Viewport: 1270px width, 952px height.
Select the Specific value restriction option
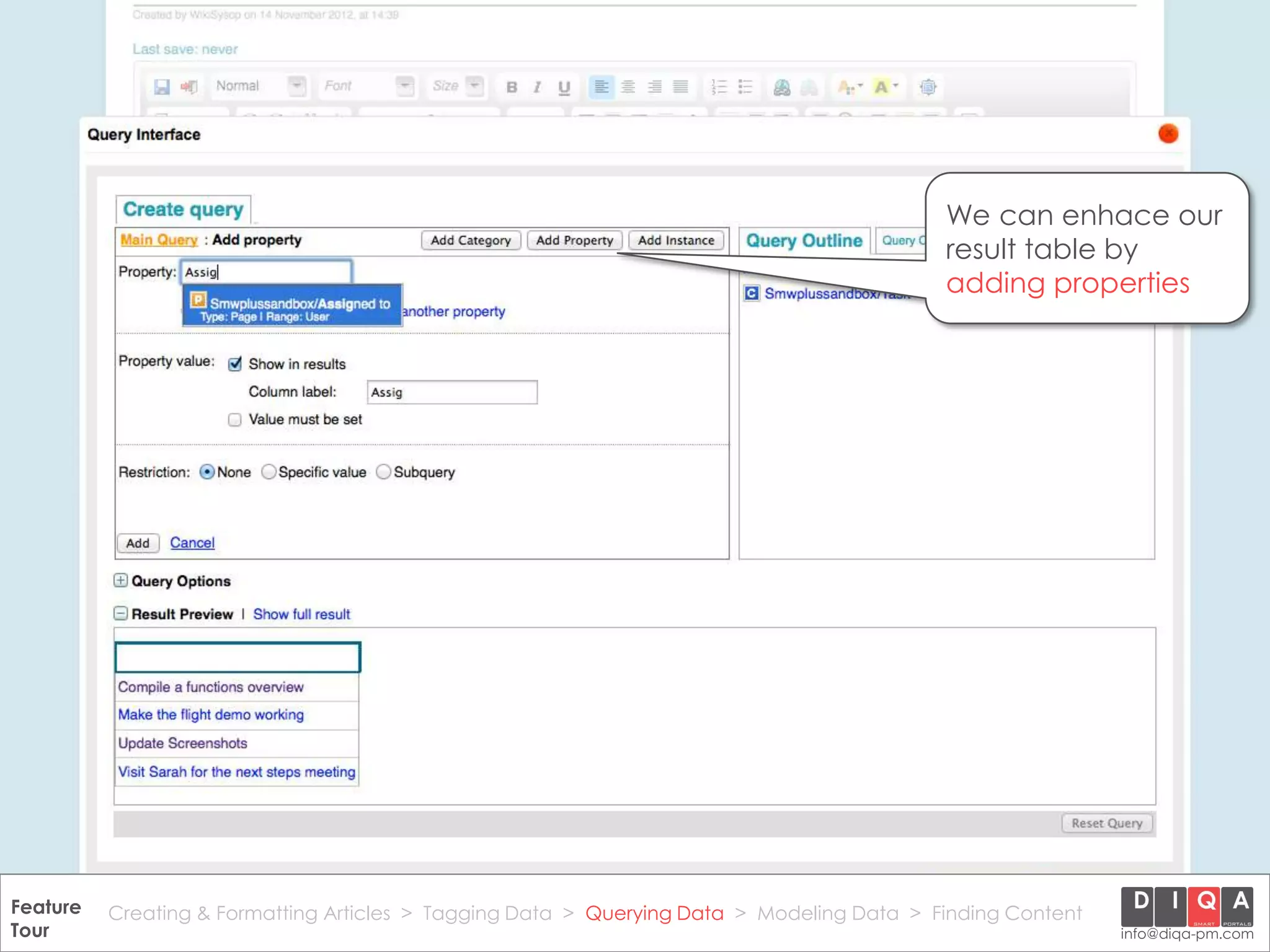click(x=269, y=472)
